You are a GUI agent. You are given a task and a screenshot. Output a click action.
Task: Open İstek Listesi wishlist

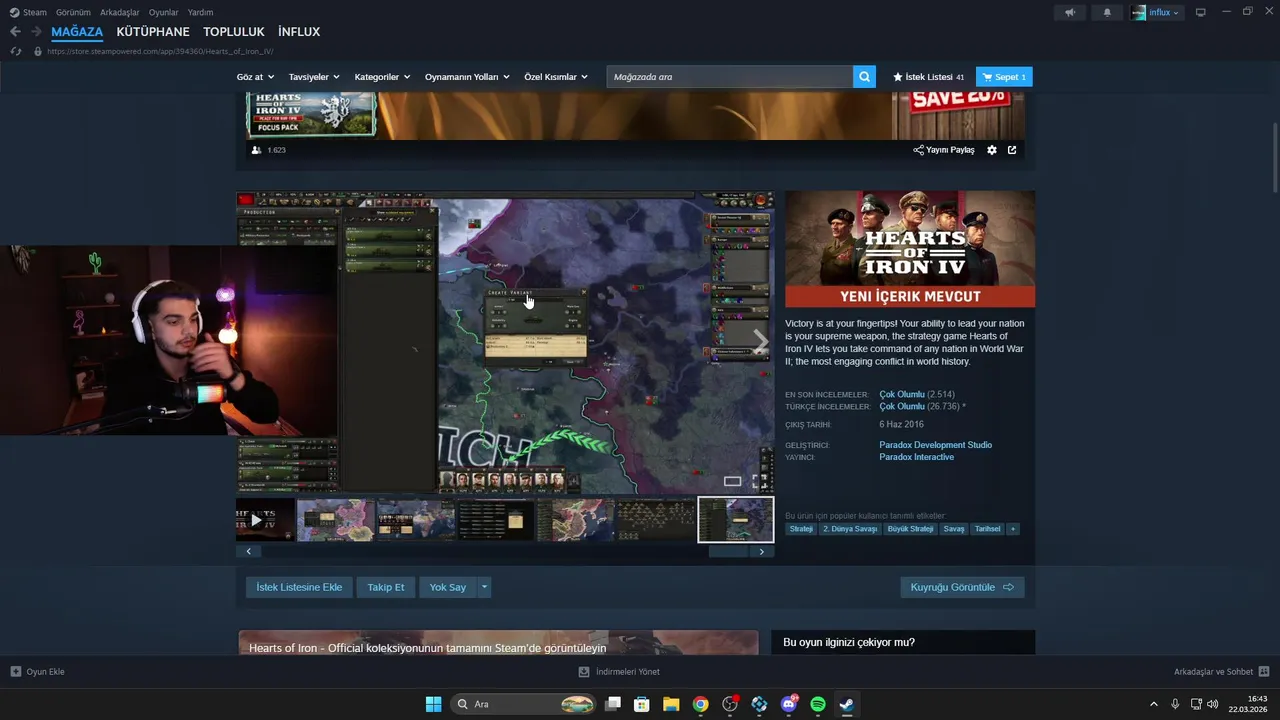pos(929,77)
